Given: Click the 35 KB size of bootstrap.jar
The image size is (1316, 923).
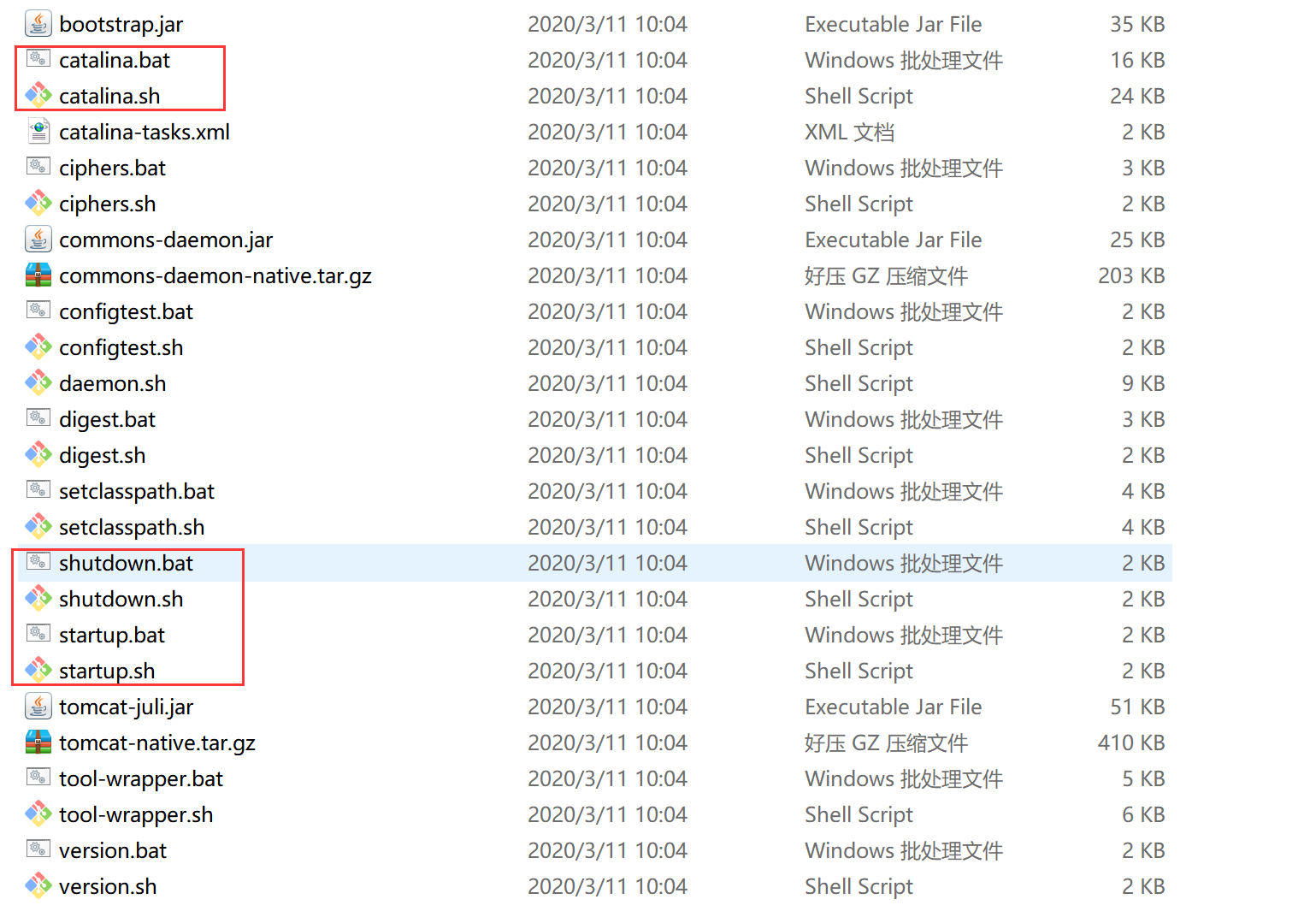Looking at the screenshot, I should point(1137,24).
